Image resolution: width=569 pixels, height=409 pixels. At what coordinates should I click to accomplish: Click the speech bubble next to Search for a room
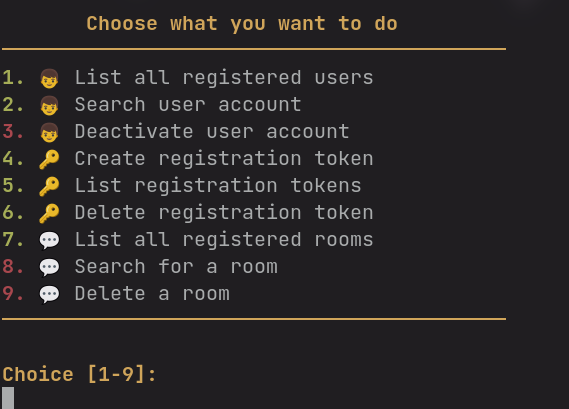pyautogui.click(x=49, y=268)
